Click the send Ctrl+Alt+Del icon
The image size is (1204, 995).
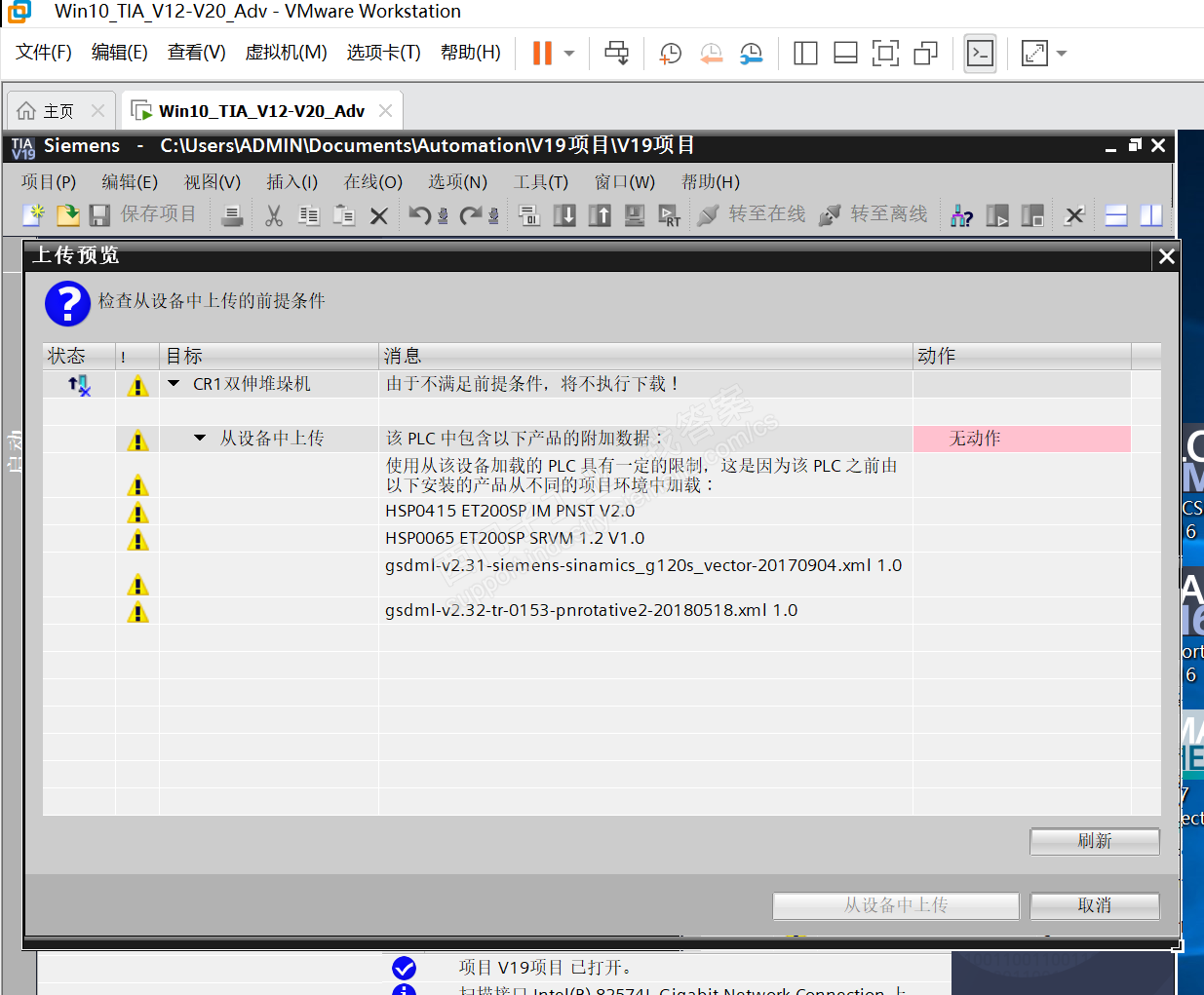tap(616, 53)
